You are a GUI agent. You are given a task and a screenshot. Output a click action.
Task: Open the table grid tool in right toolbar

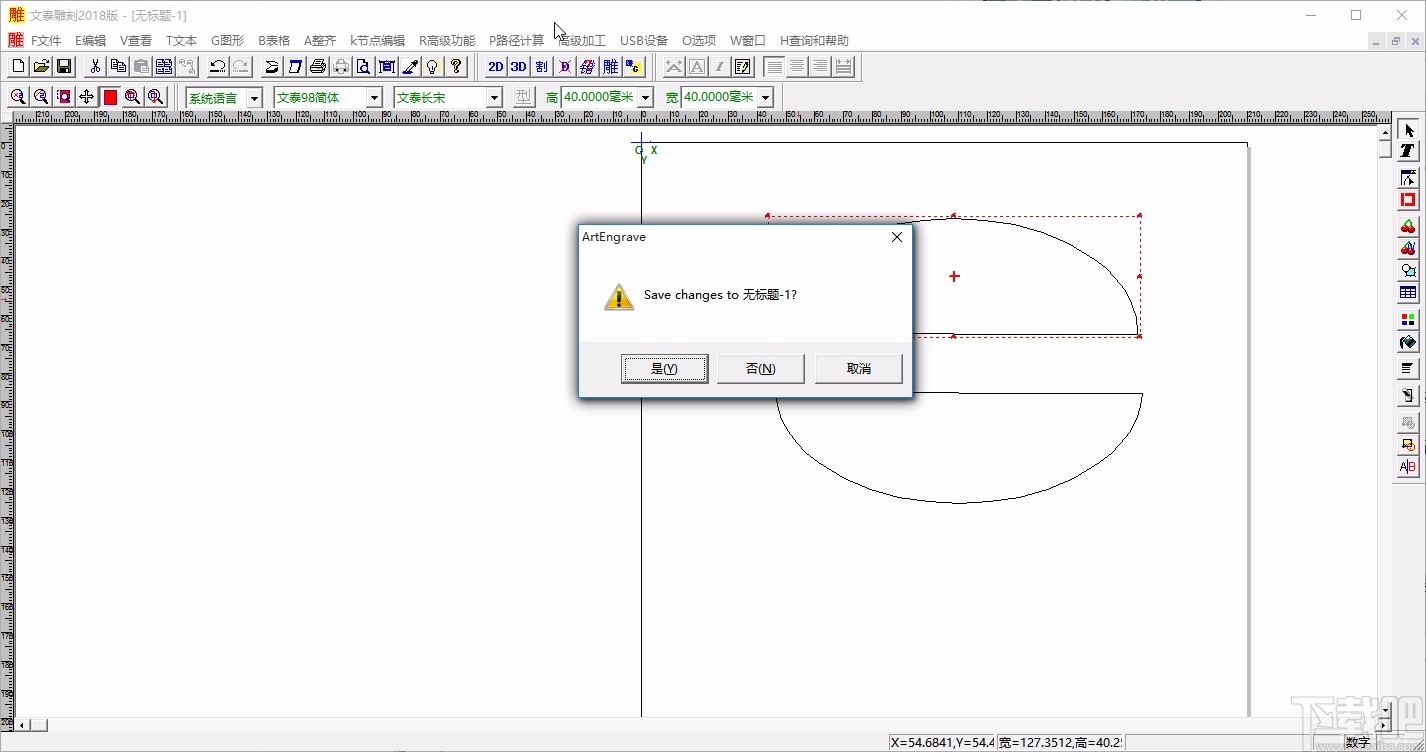[1408, 293]
